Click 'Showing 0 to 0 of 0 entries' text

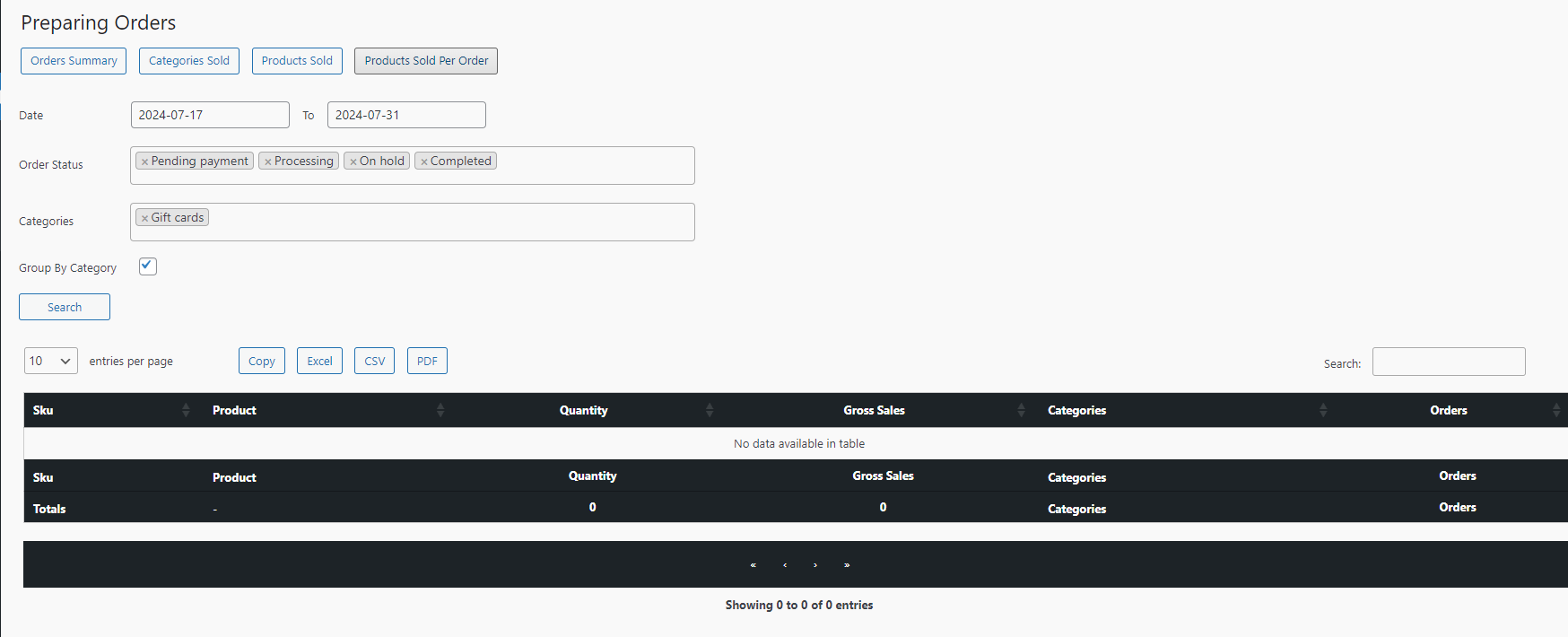pyautogui.click(x=799, y=606)
